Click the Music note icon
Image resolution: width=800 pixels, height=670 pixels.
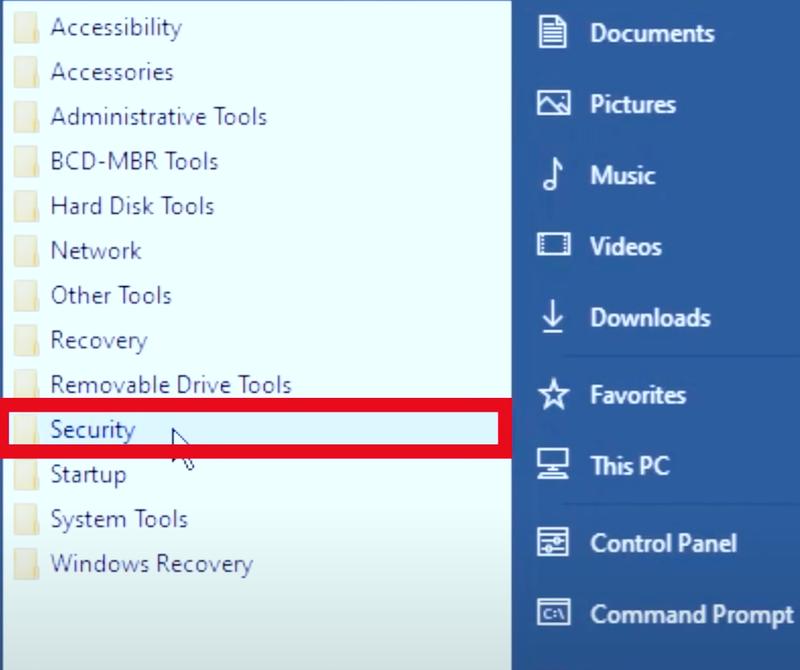(553, 174)
